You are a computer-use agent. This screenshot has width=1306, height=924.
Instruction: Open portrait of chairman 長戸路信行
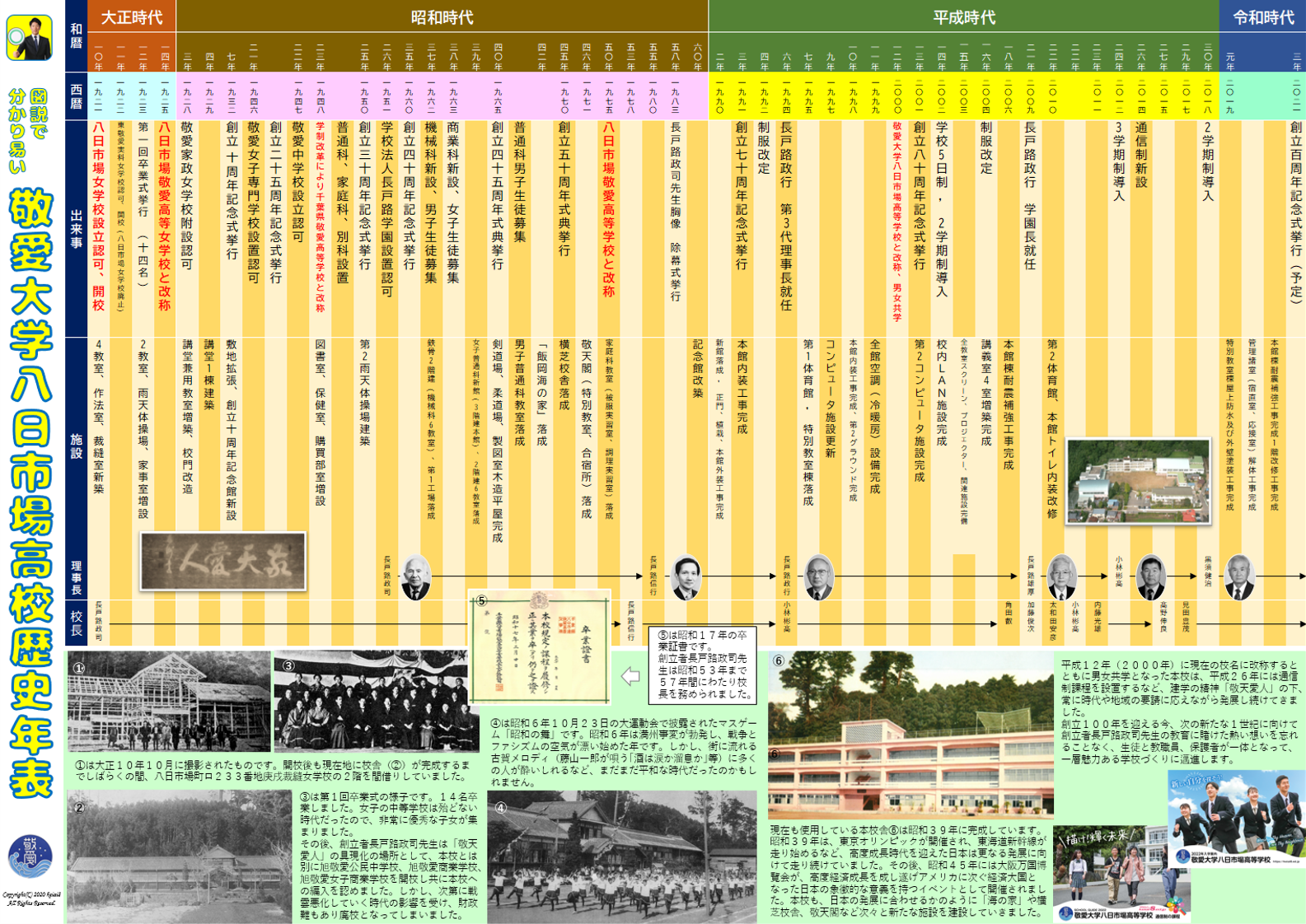tap(686, 576)
